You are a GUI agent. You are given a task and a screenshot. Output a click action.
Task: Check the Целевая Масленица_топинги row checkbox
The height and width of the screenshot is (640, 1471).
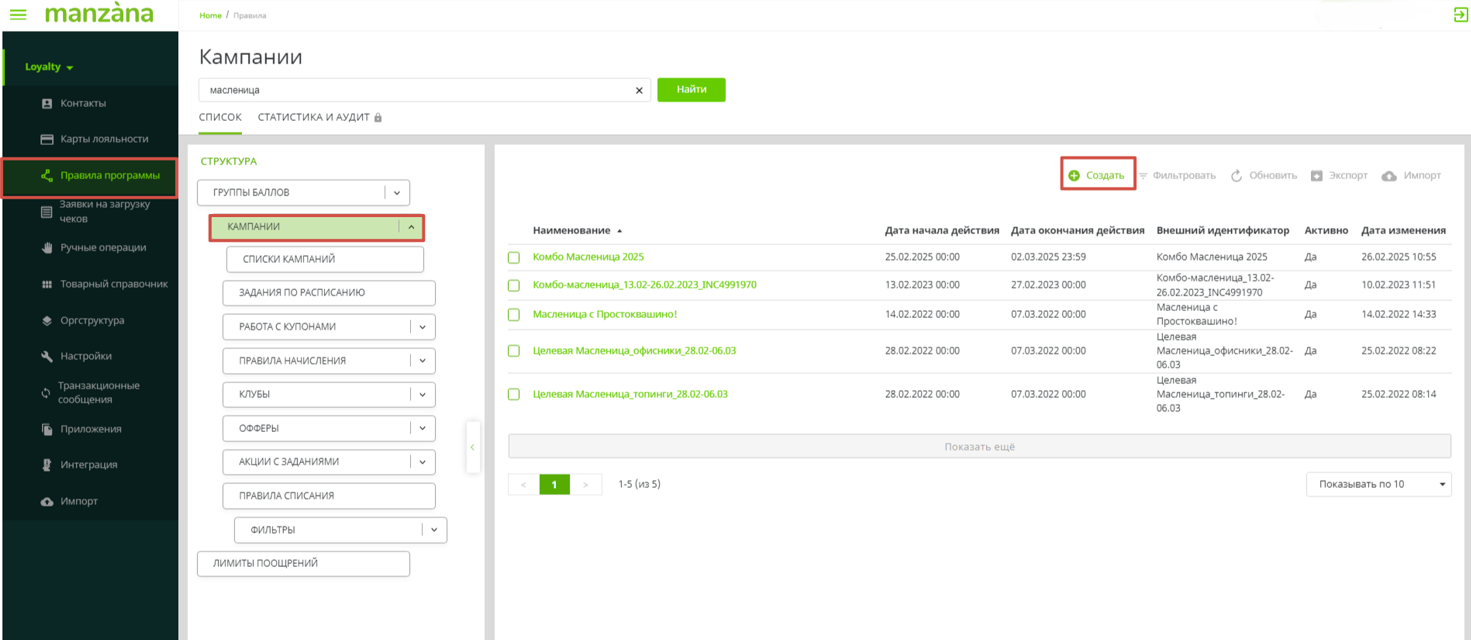point(514,395)
